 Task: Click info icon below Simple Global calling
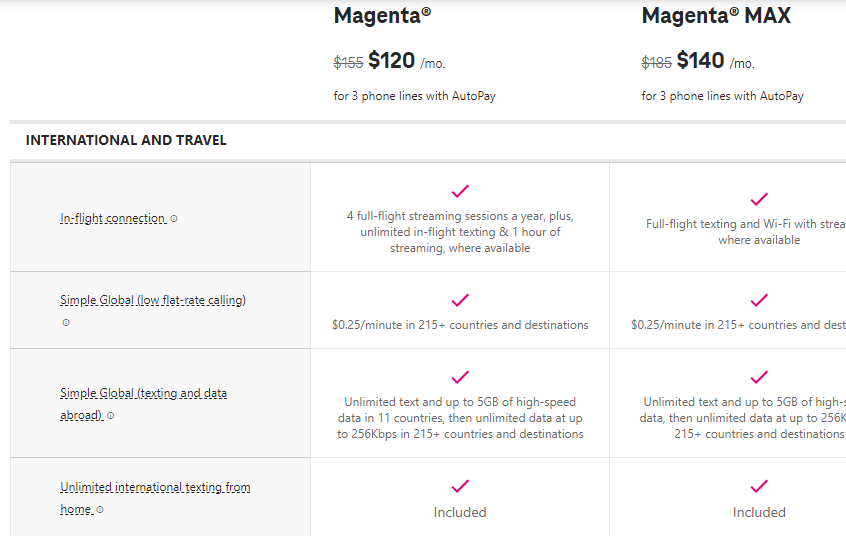(66, 323)
